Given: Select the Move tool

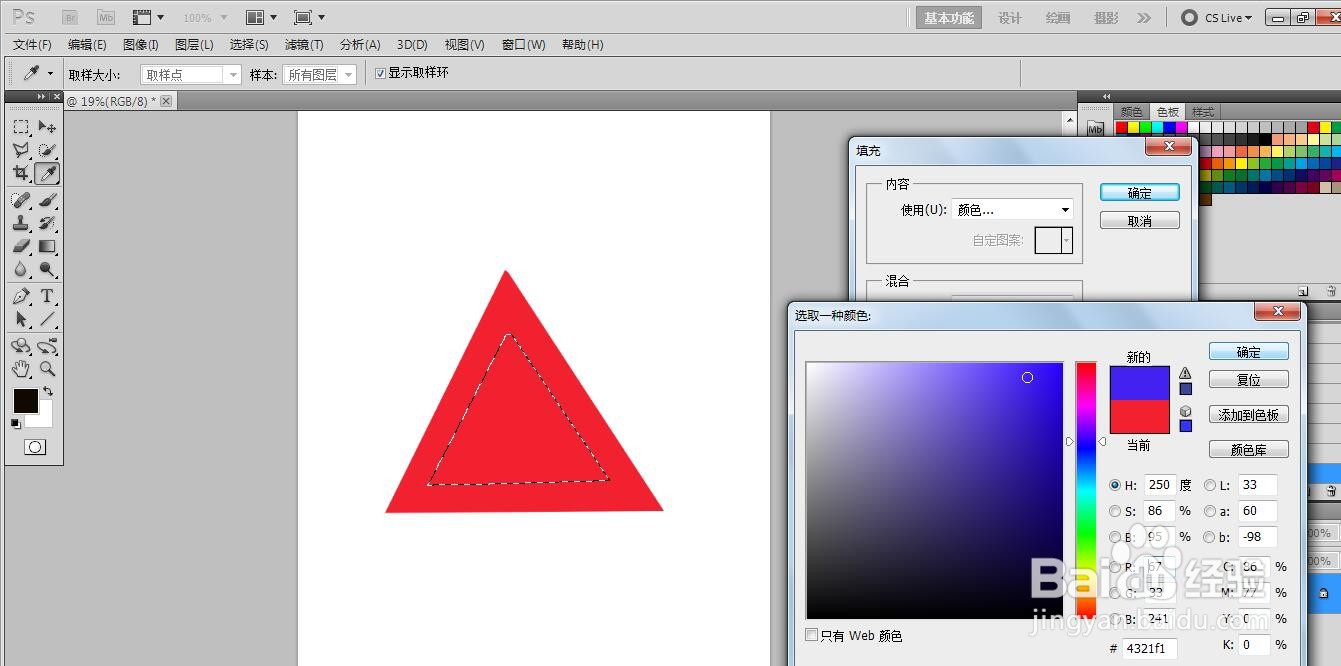Looking at the screenshot, I should 47,127.
